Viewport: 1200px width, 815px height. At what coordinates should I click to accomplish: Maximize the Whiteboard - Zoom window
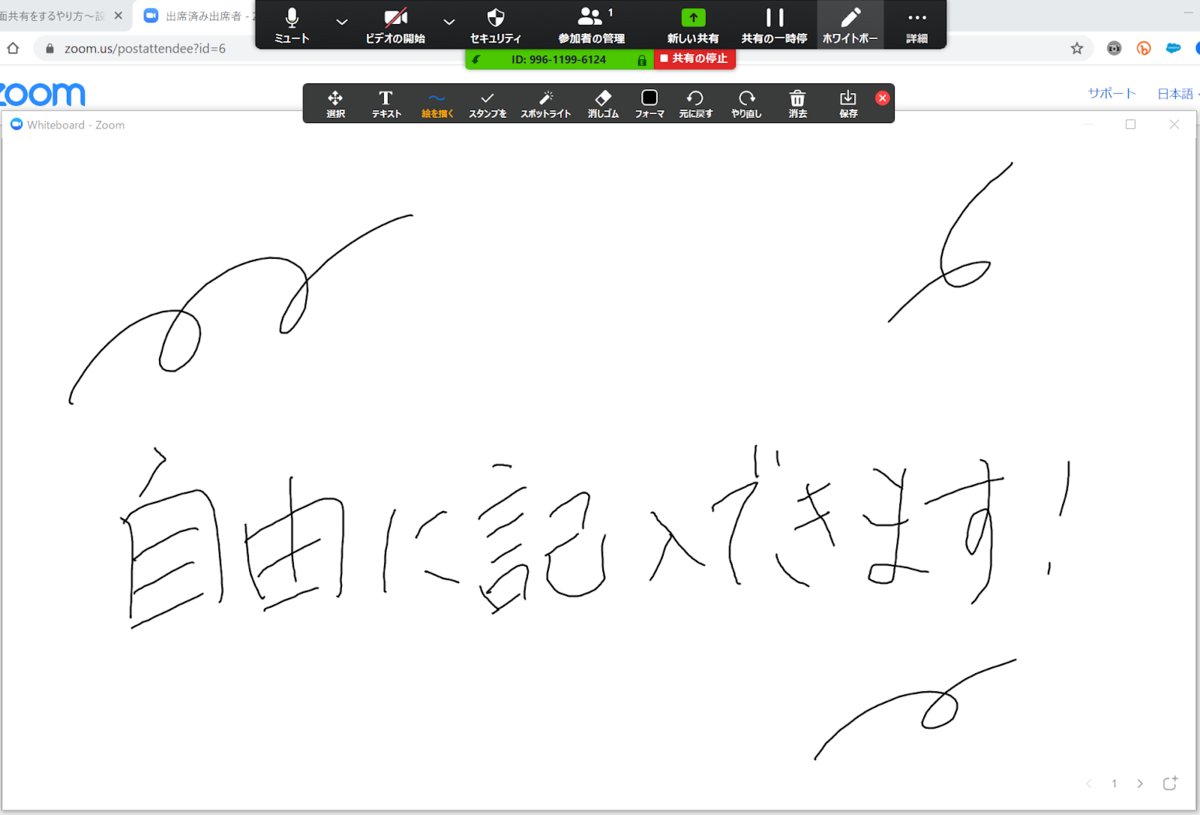(1131, 124)
